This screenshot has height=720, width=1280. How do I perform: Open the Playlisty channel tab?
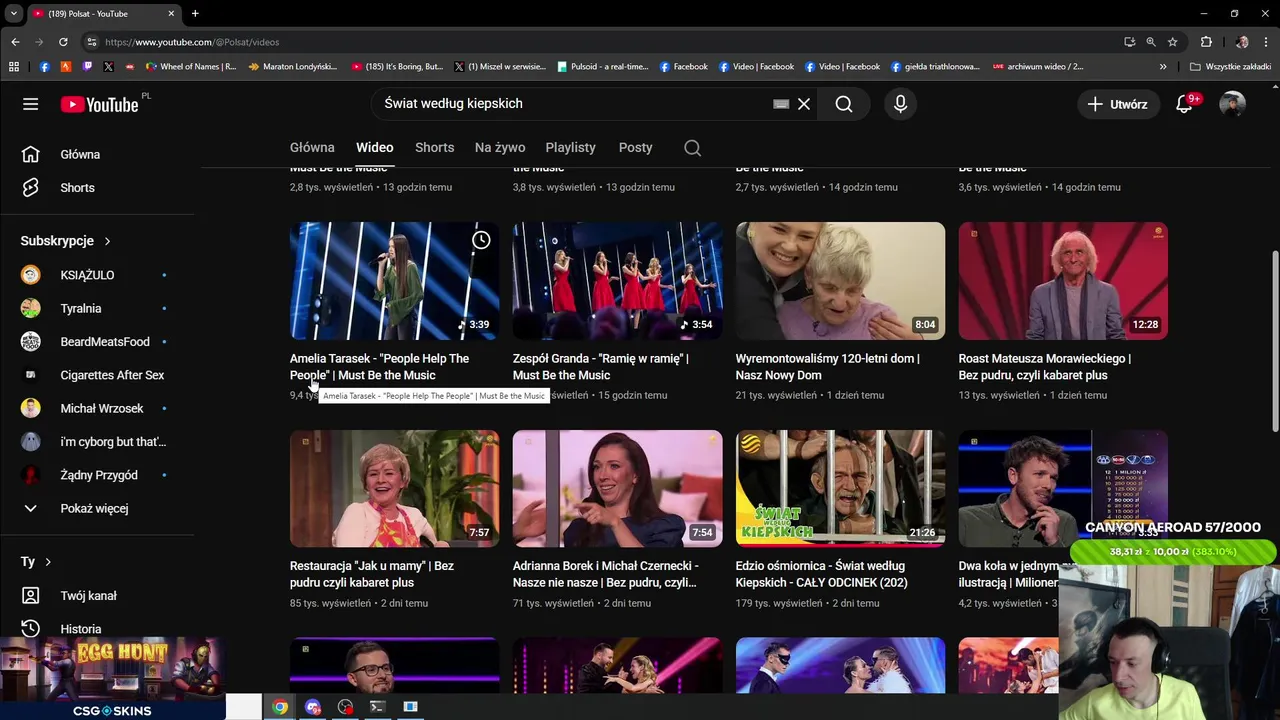click(571, 147)
